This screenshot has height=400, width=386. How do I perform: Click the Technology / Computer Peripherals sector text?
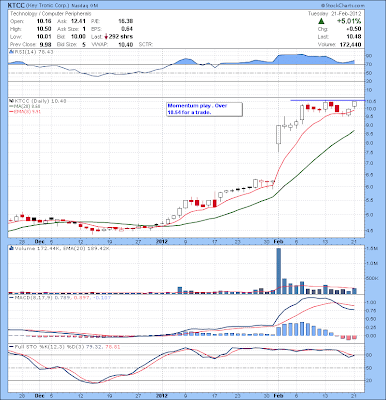(x=50, y=14)
